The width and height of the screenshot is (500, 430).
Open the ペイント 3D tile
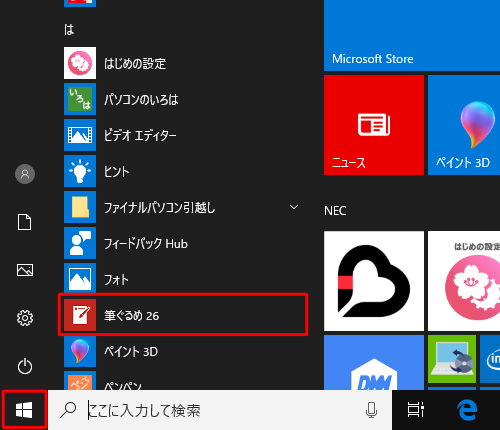pyautogui.click(x=464, y=125)
